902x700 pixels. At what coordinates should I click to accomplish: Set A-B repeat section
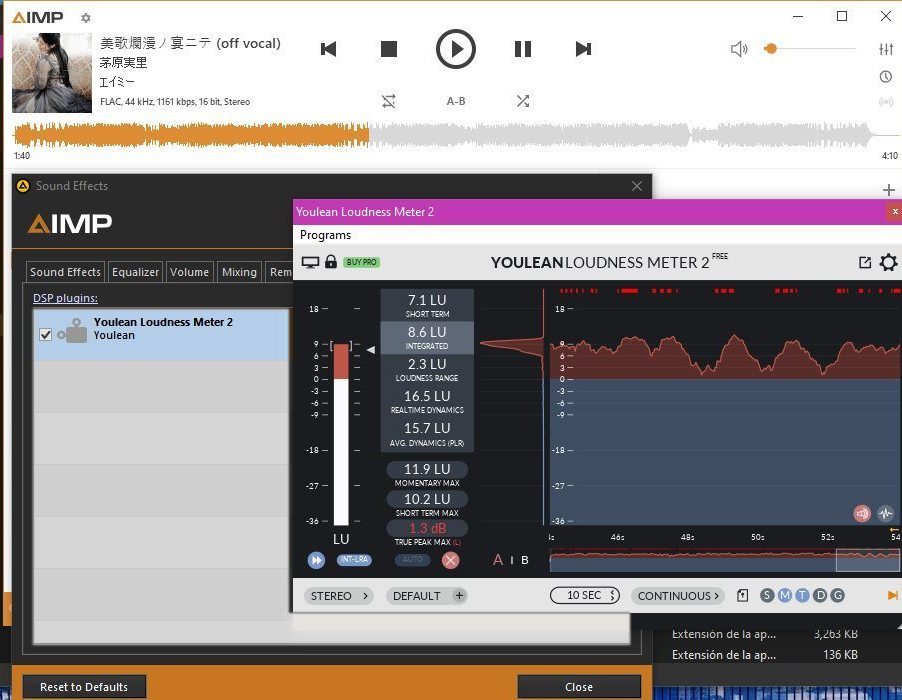click(x=456, y=101)
